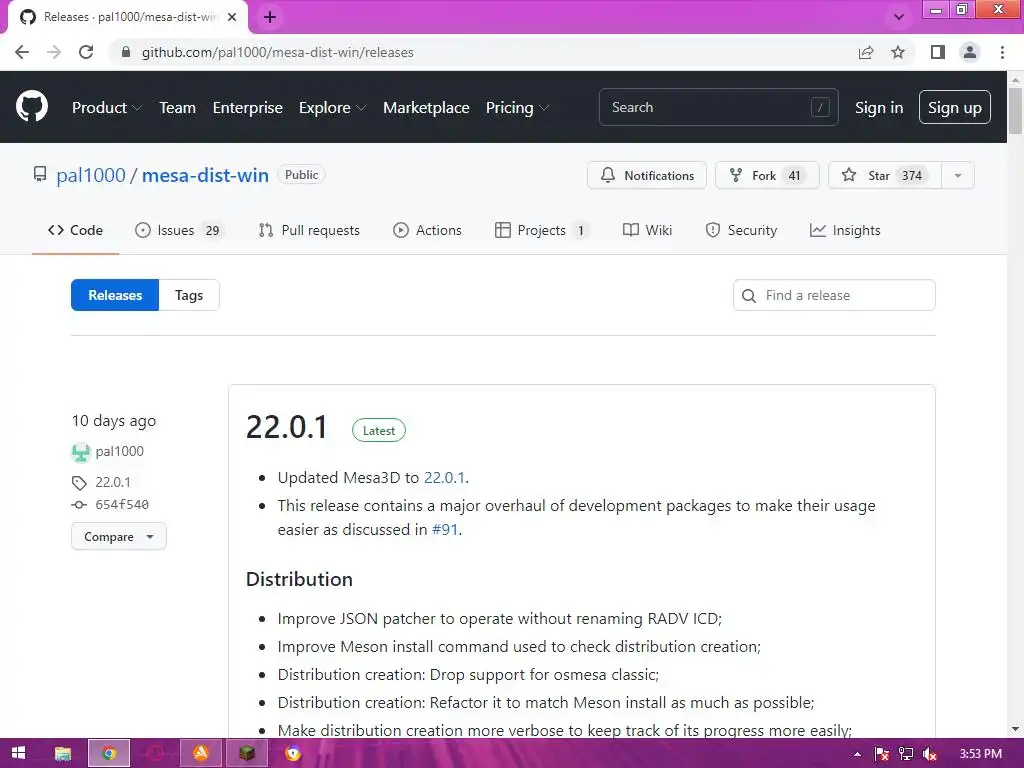Show hidden tray icons arrow
1024x768 pixels.
857,754
